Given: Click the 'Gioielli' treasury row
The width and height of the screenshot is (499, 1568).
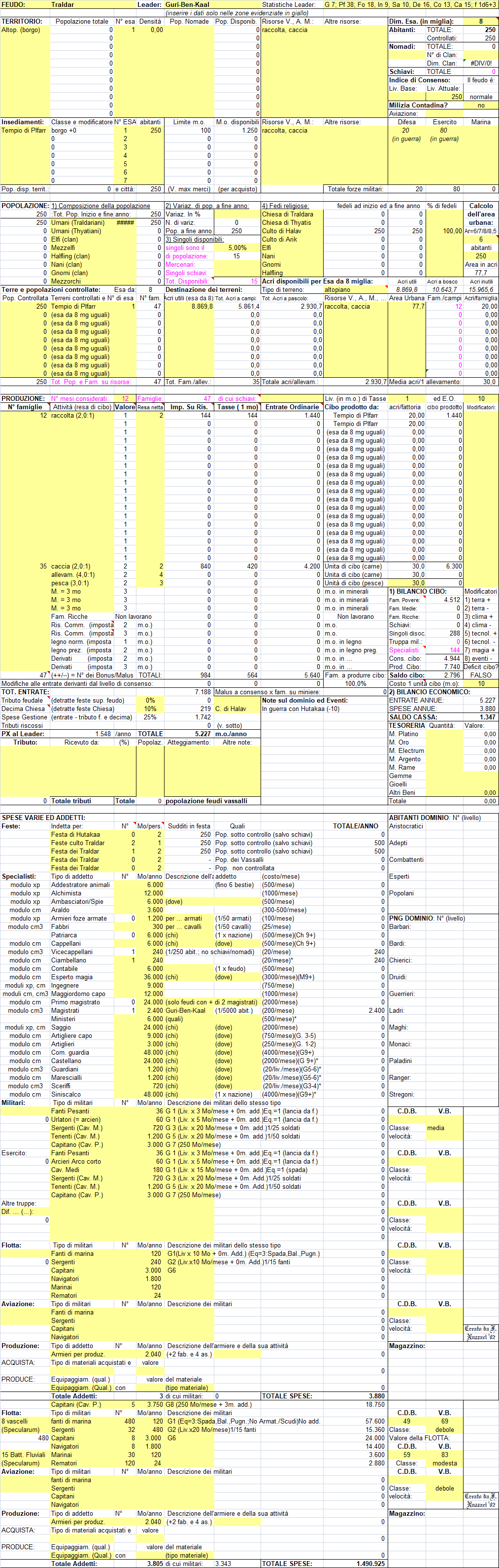Looking at the screenshot, I should (x=398, y=784).
